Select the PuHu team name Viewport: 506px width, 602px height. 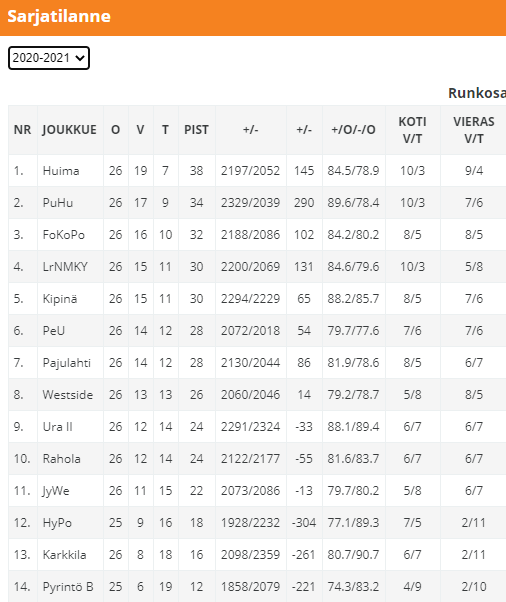click(x=58, y=203)
